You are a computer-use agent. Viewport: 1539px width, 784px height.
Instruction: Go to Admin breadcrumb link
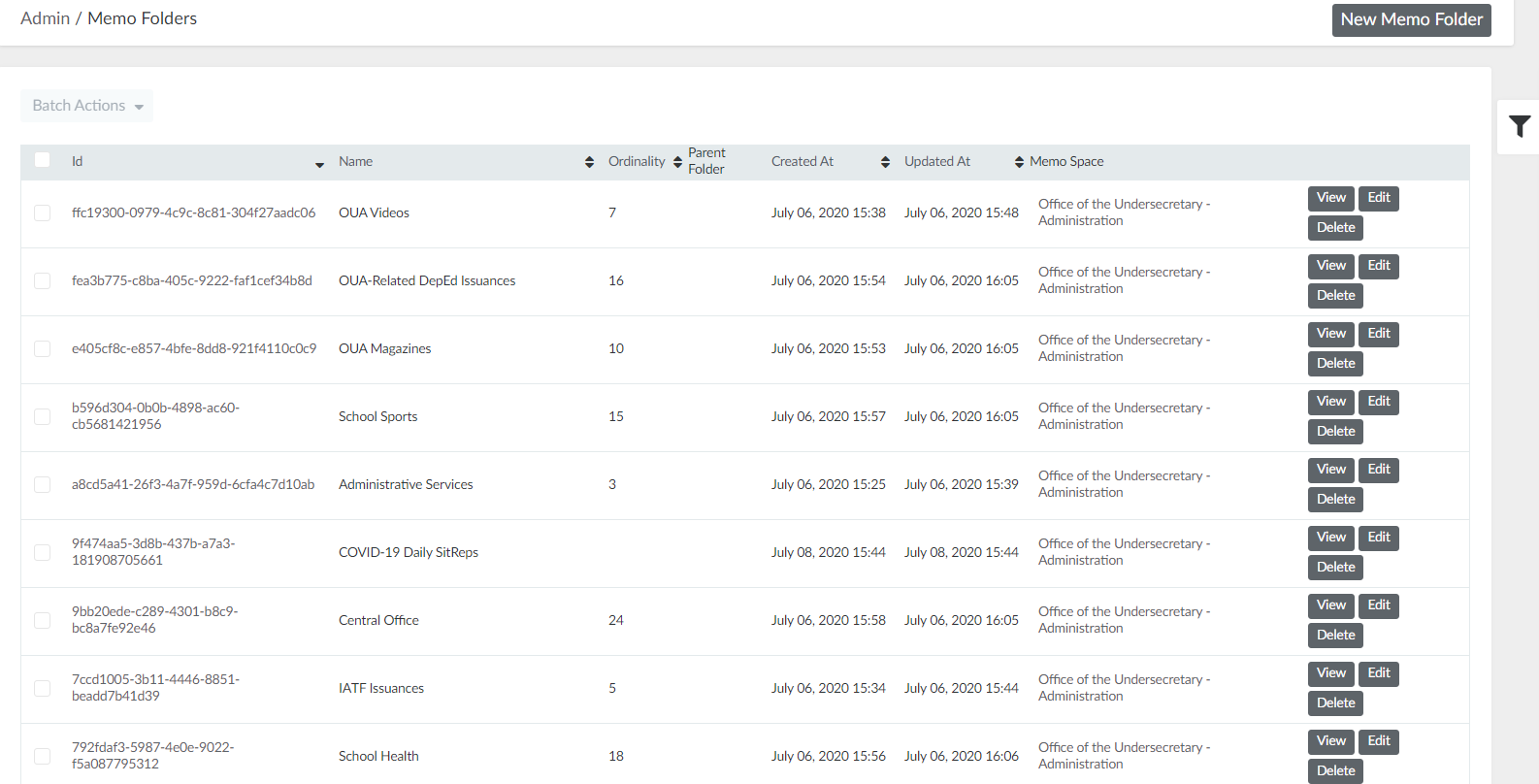tap(45, 18)
